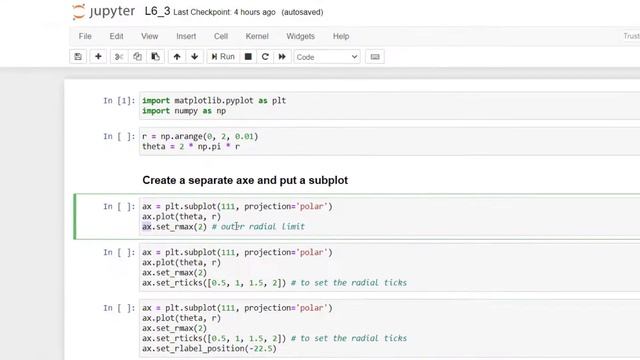Image resolution: width=640 pixels, height=360 pixels.
Task: Interrupt the kernel stop icon
Action: pos(248,57)
